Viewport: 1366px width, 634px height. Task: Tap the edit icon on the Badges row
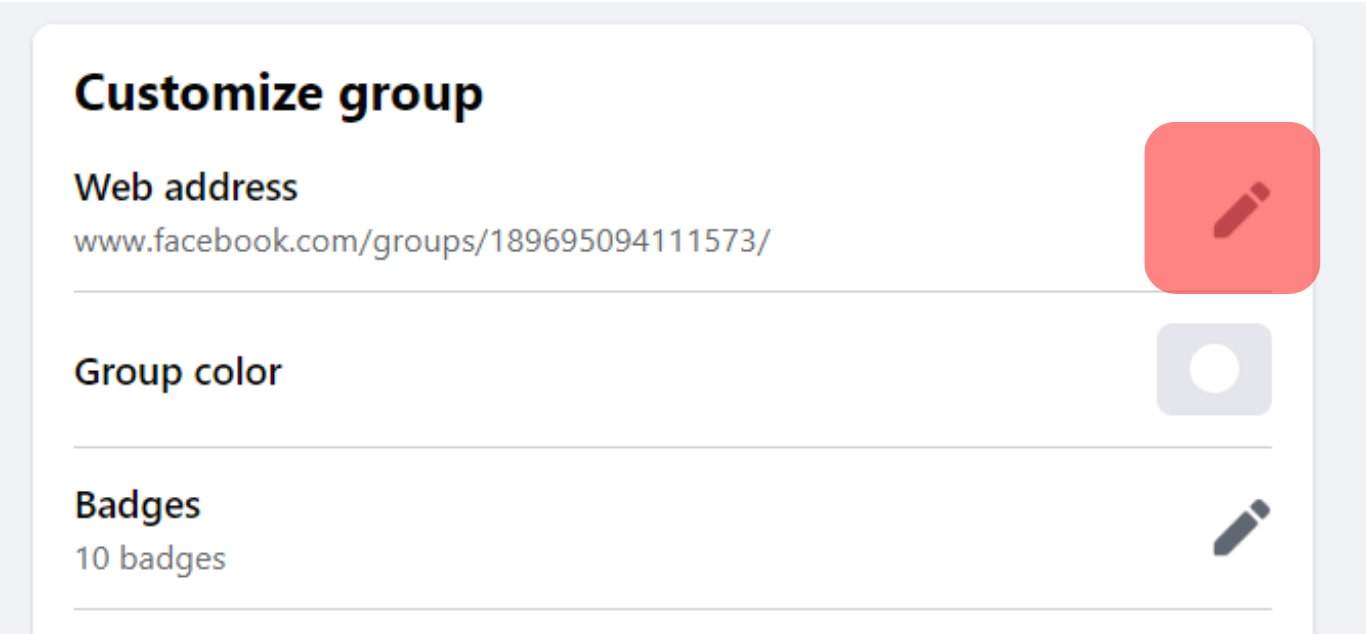[1241, 527]
